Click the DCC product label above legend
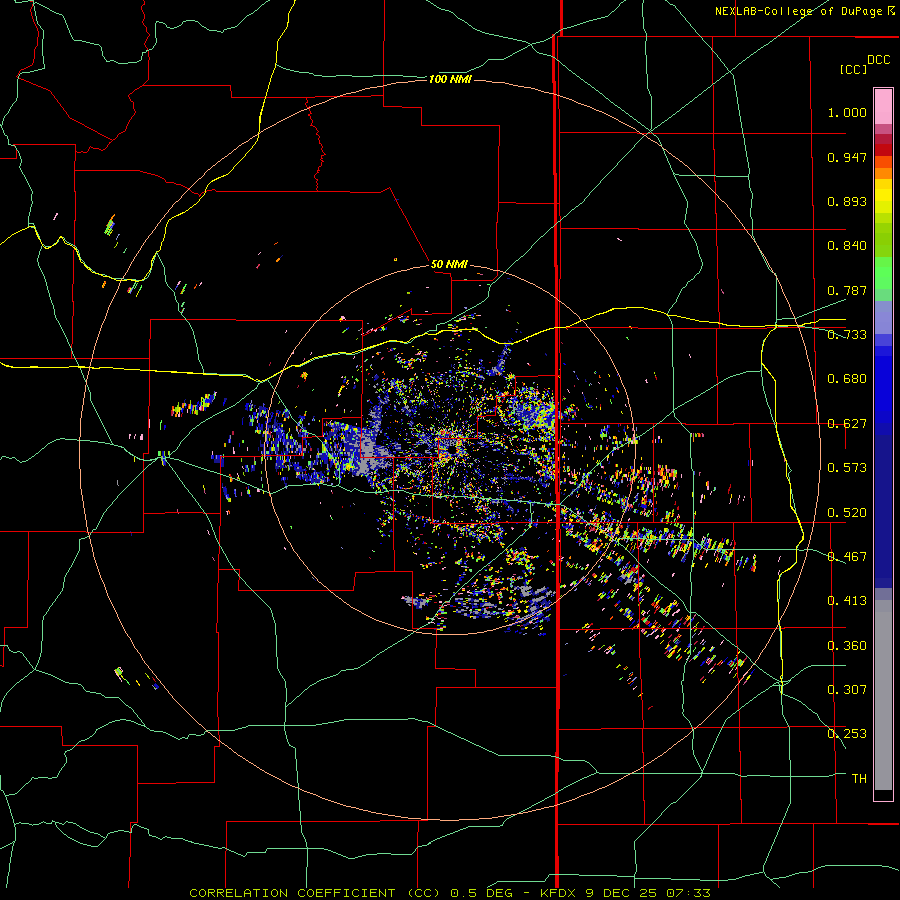Viewport: 900px width, 900px height. (878, 60)
